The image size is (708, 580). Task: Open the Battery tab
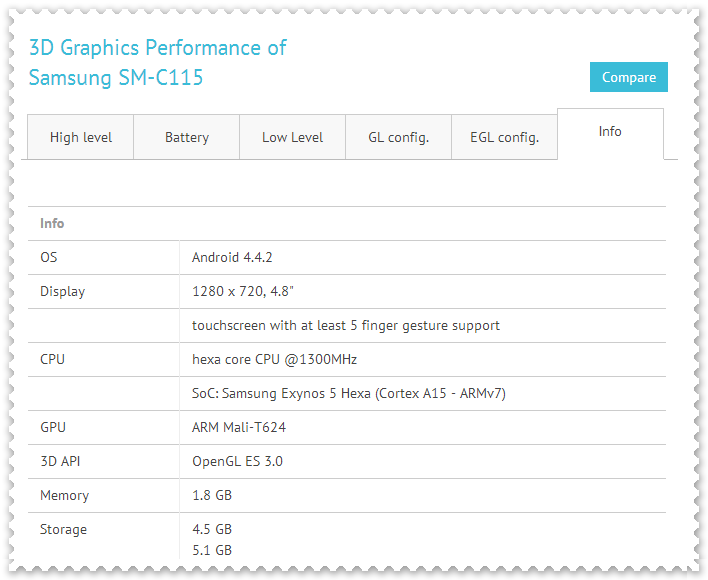(x=187, y=137)
